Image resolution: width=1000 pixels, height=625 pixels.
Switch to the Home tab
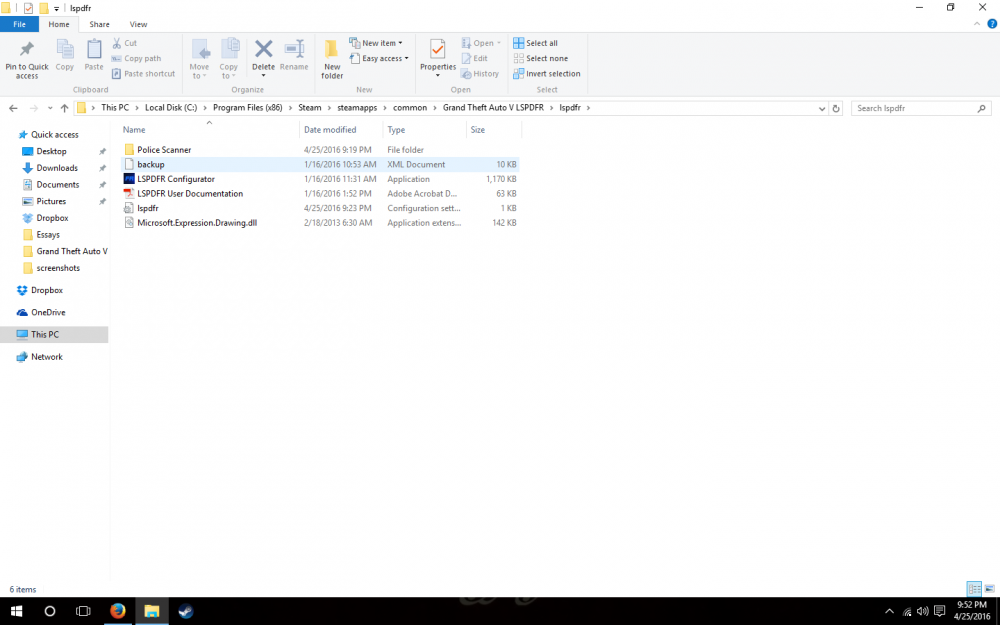point(59,24)
